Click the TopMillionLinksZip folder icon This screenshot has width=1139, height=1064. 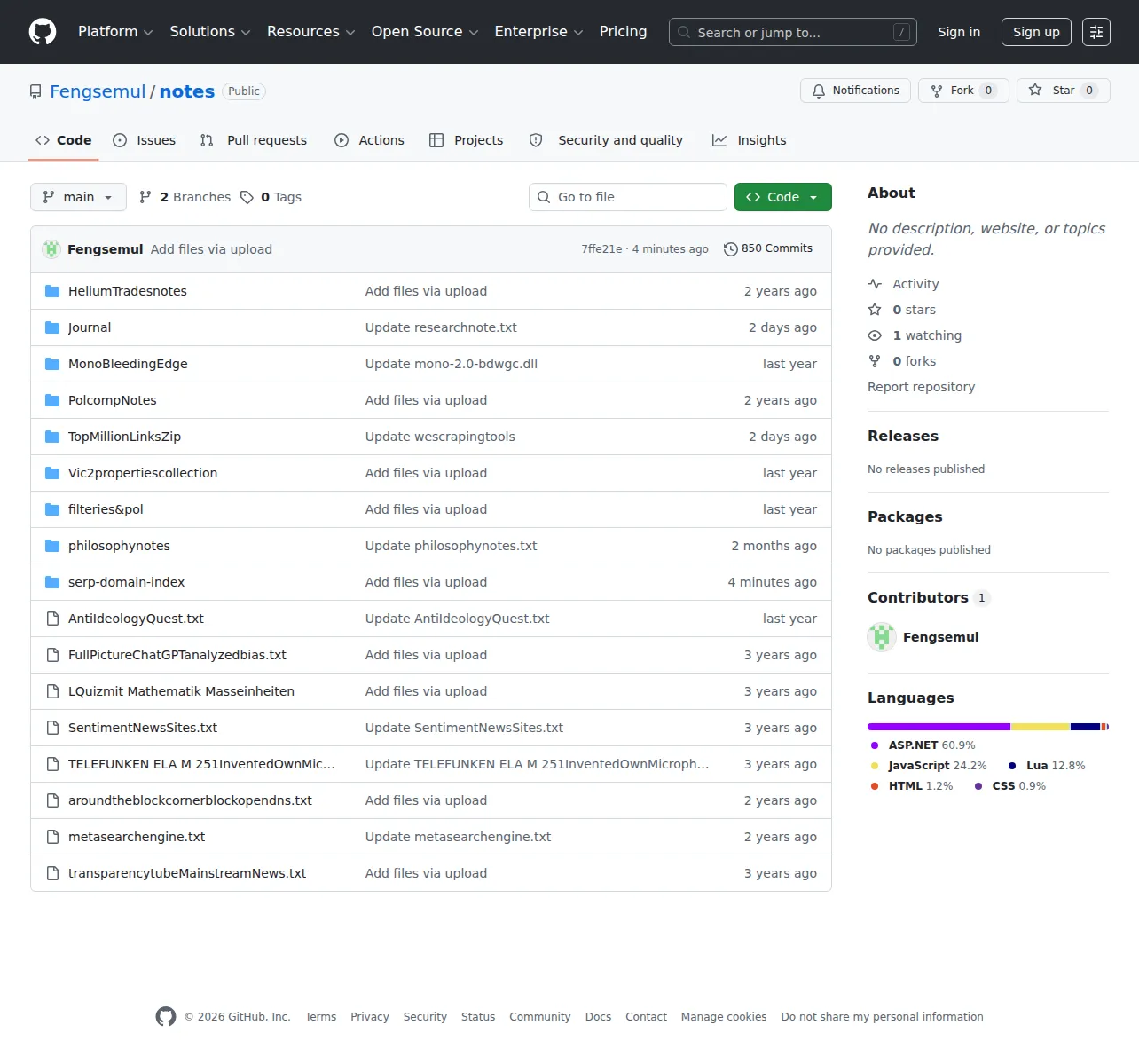[x=52, y=437]
